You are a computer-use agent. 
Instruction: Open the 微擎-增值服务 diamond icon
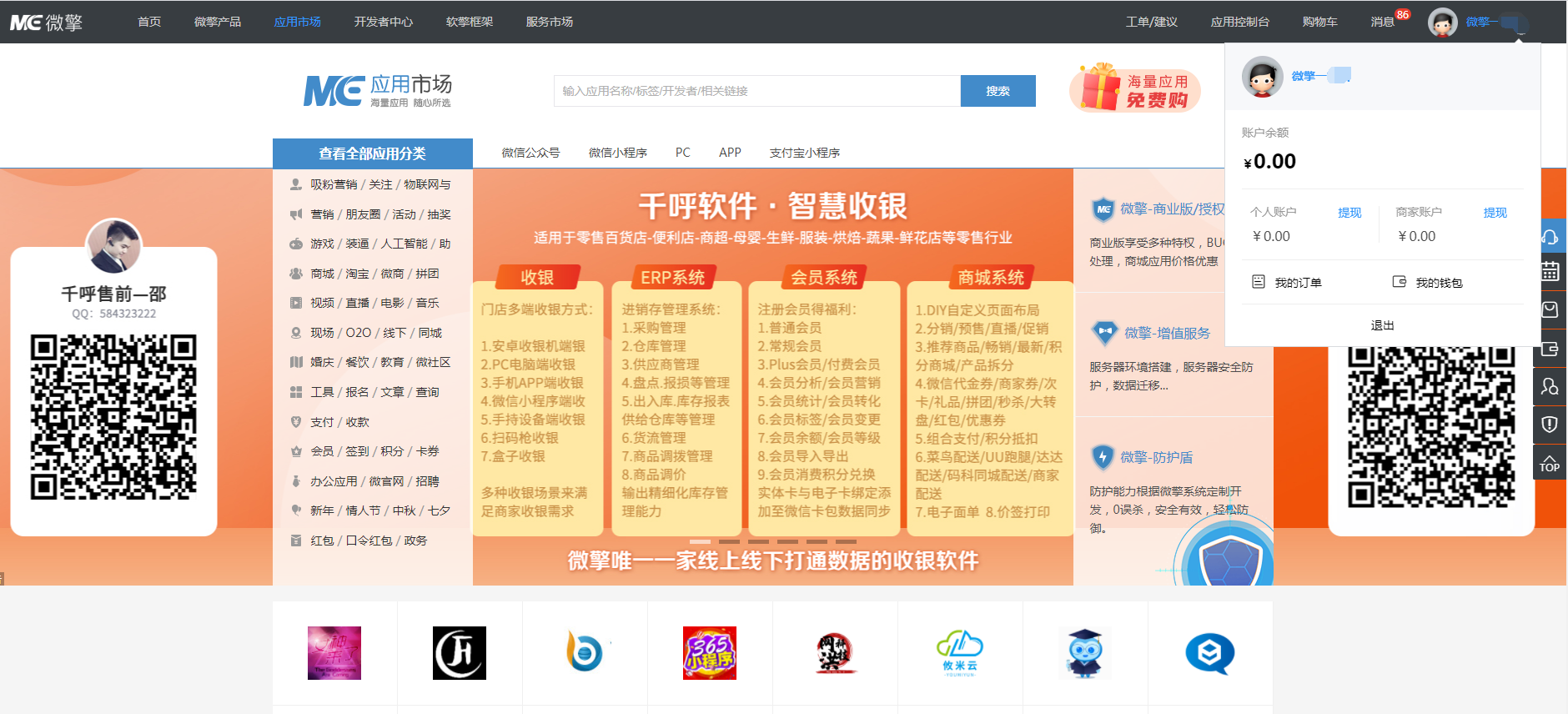[x=1104, y=333]
